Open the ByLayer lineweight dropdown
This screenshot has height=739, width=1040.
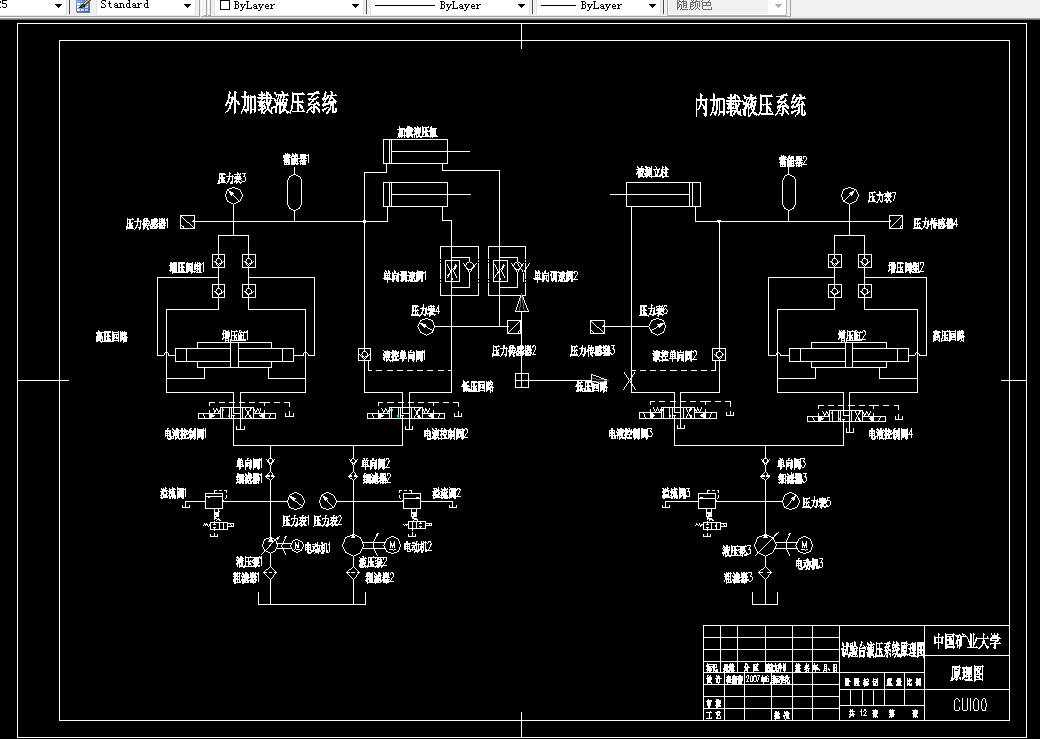pos(653,7)
